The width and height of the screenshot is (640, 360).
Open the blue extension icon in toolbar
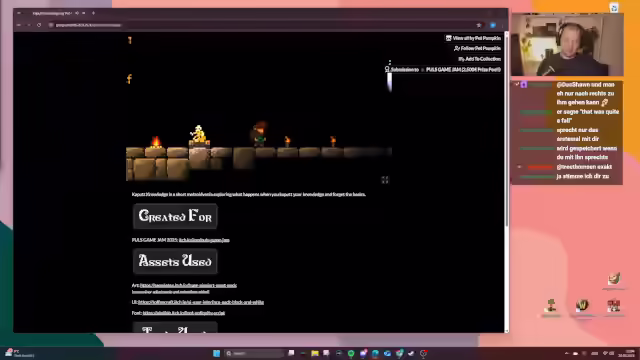pos(493,25)
